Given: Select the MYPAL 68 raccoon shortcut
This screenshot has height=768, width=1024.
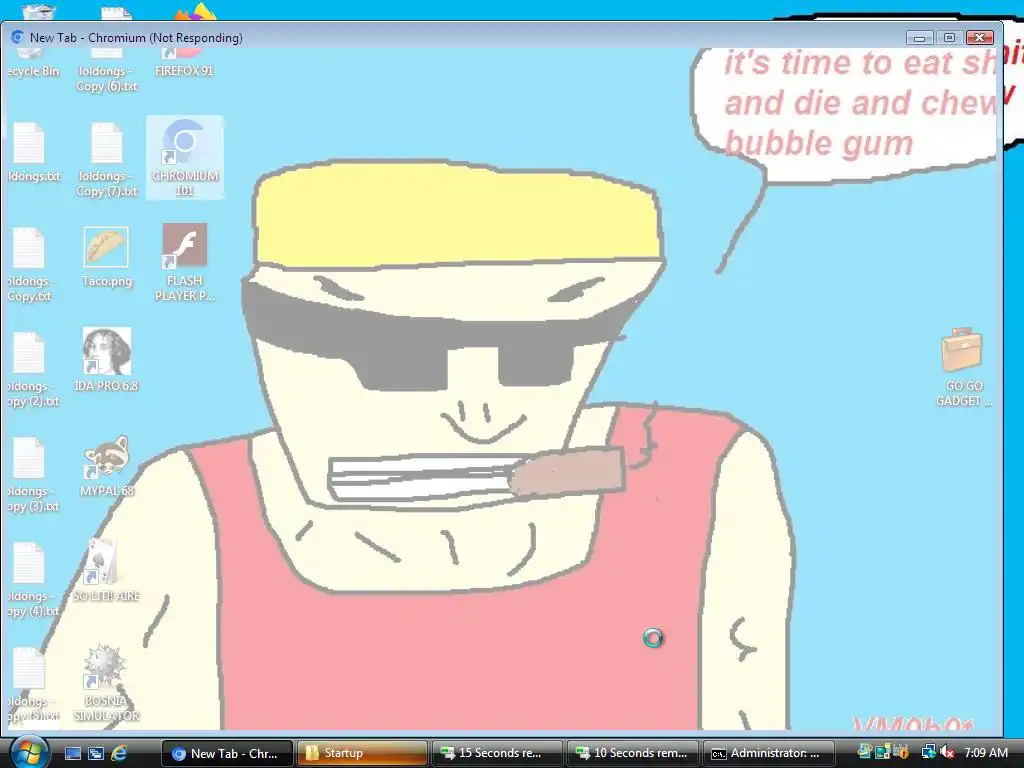Looking at the screenshot, I should click(x=106, y=466).
